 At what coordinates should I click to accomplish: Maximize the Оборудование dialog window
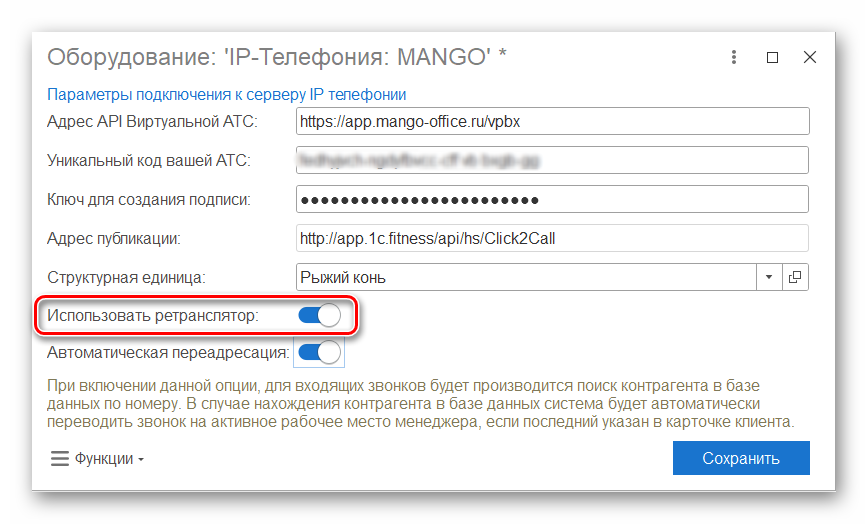[772, 58]
